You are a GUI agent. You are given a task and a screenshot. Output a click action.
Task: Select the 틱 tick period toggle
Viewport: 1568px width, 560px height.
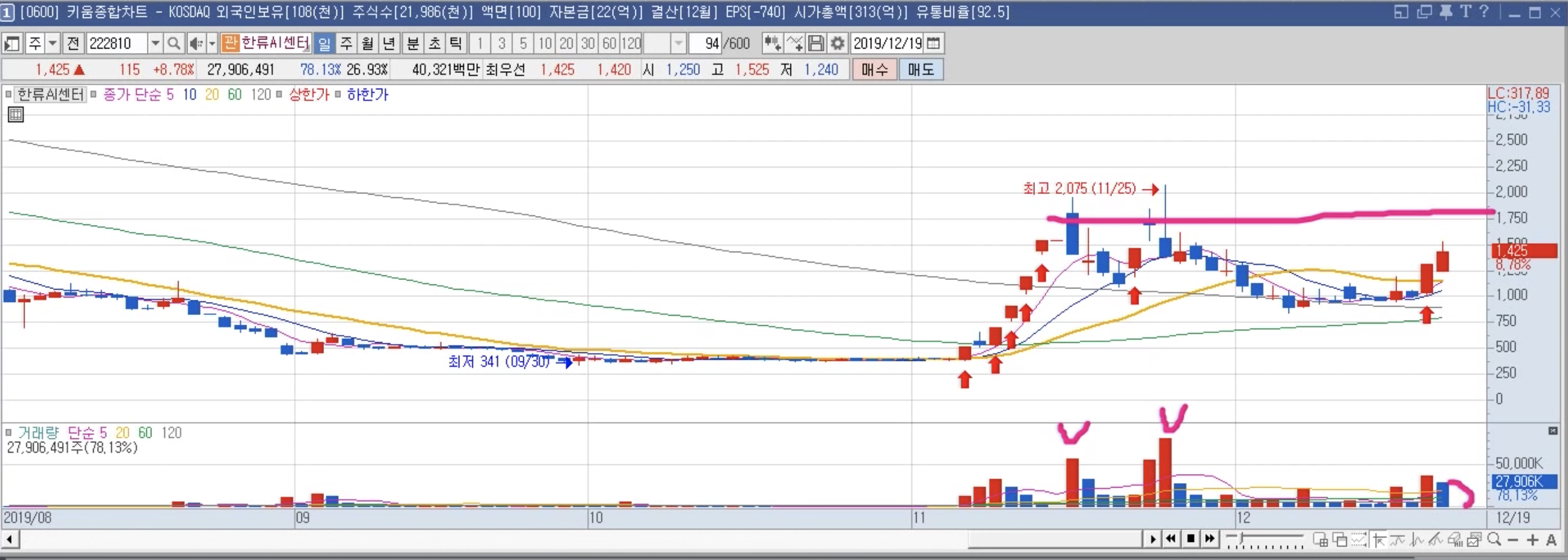(x=455, y=43)
